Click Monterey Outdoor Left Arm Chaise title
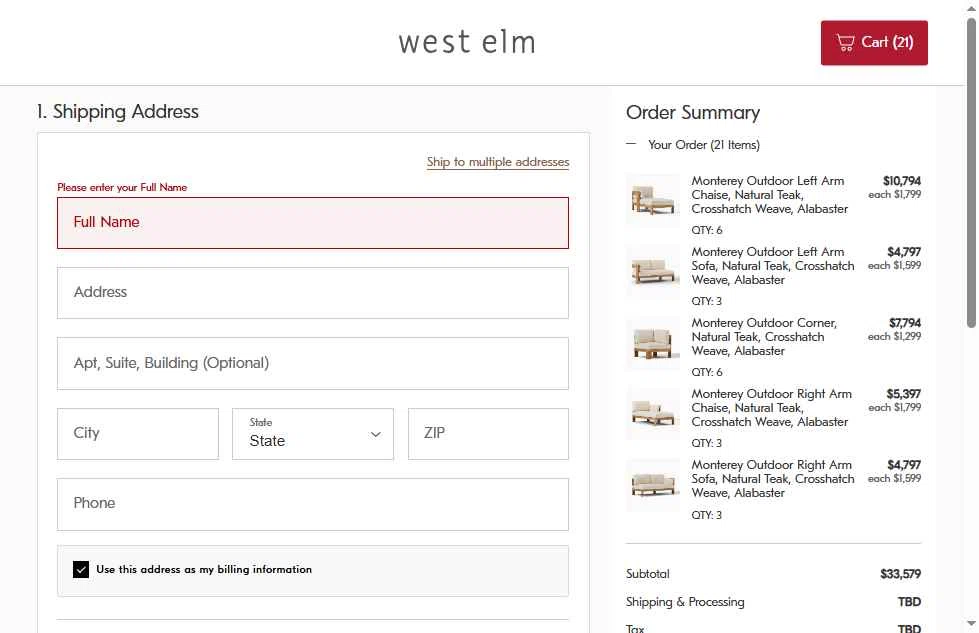 (769, 195)
